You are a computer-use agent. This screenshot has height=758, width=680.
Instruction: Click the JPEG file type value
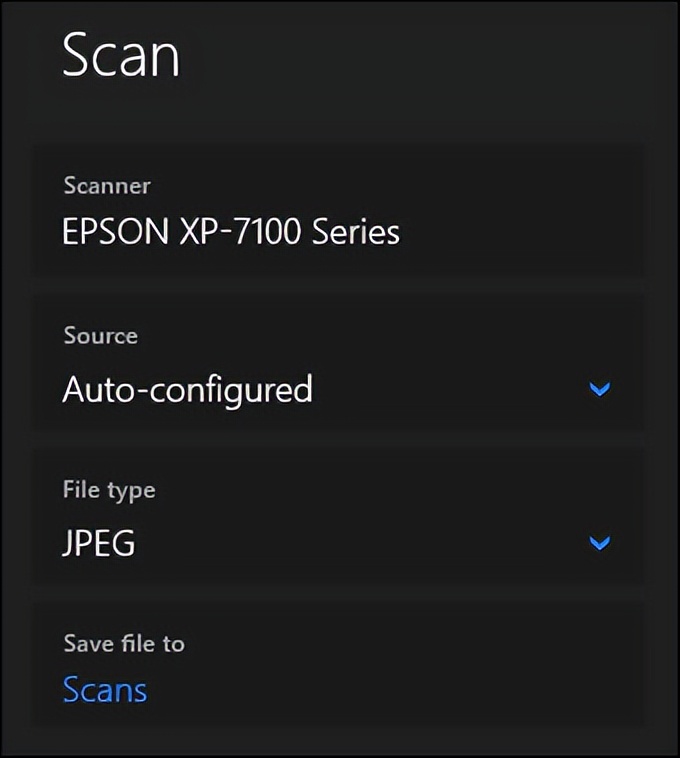[x=99, y=544]
